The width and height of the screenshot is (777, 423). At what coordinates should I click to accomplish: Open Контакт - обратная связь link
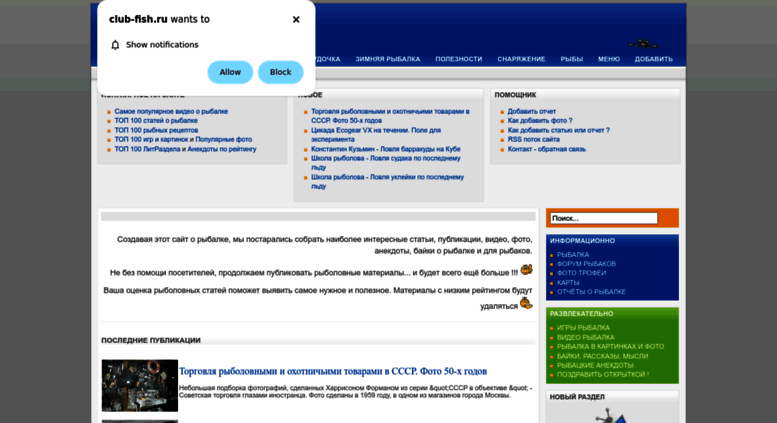point(547,149)
